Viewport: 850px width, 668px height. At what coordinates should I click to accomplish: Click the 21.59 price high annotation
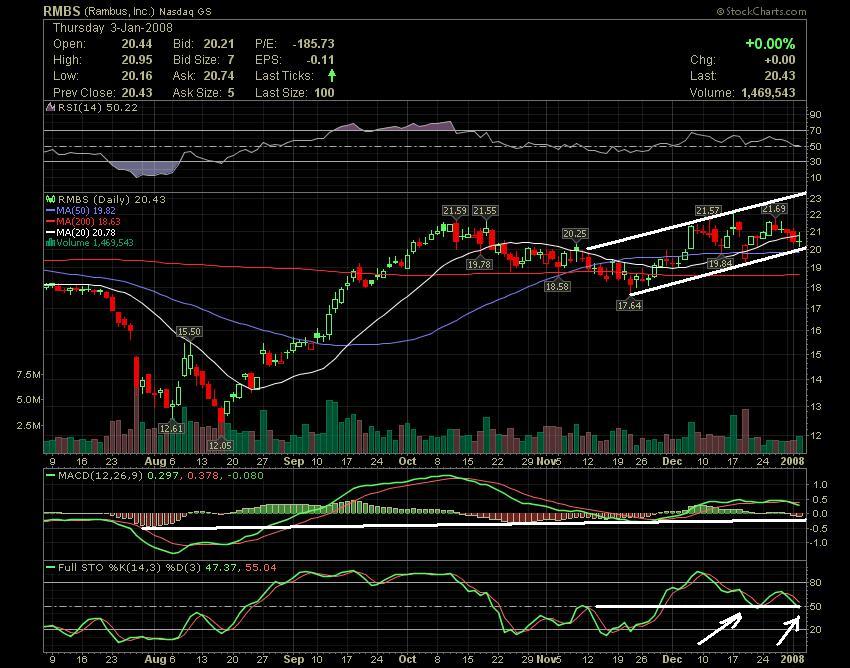454,210
